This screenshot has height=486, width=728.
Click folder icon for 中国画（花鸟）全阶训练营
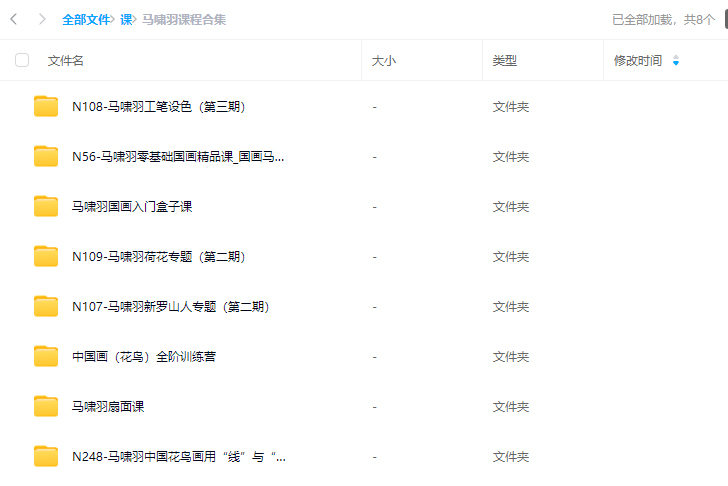(46, 357)
